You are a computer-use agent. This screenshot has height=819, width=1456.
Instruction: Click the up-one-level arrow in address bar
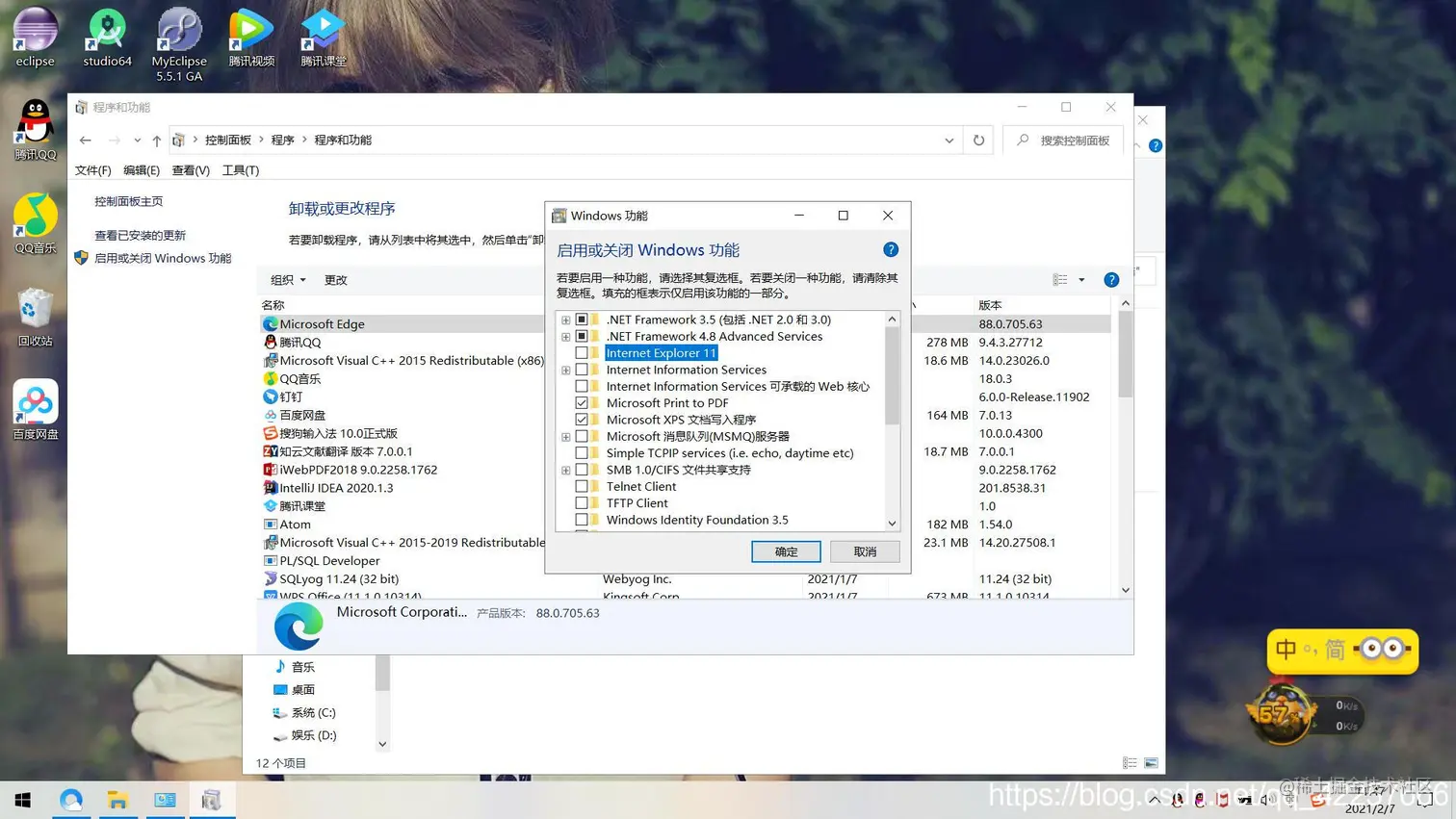pos(156,141)
